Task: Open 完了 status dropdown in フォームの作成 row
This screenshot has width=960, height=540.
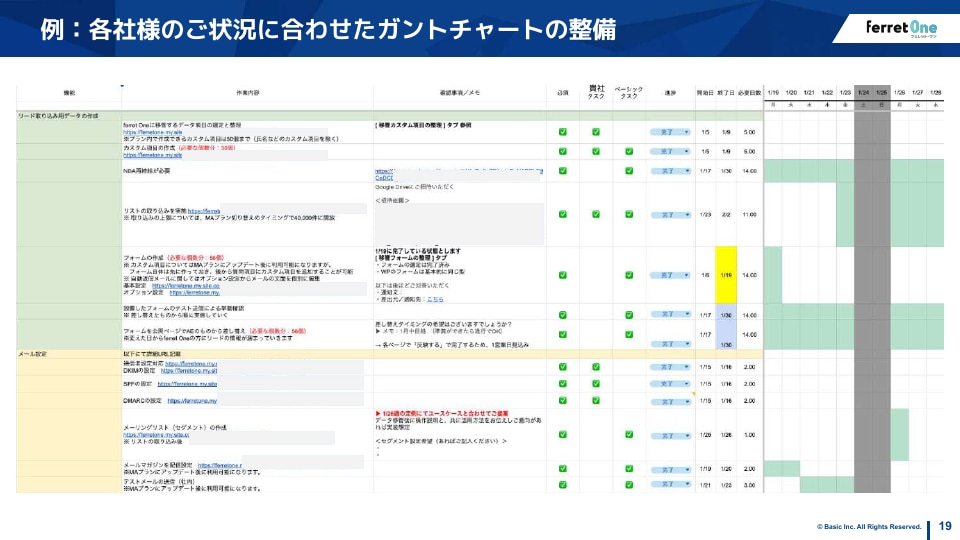Action: (x=670, y=276)
